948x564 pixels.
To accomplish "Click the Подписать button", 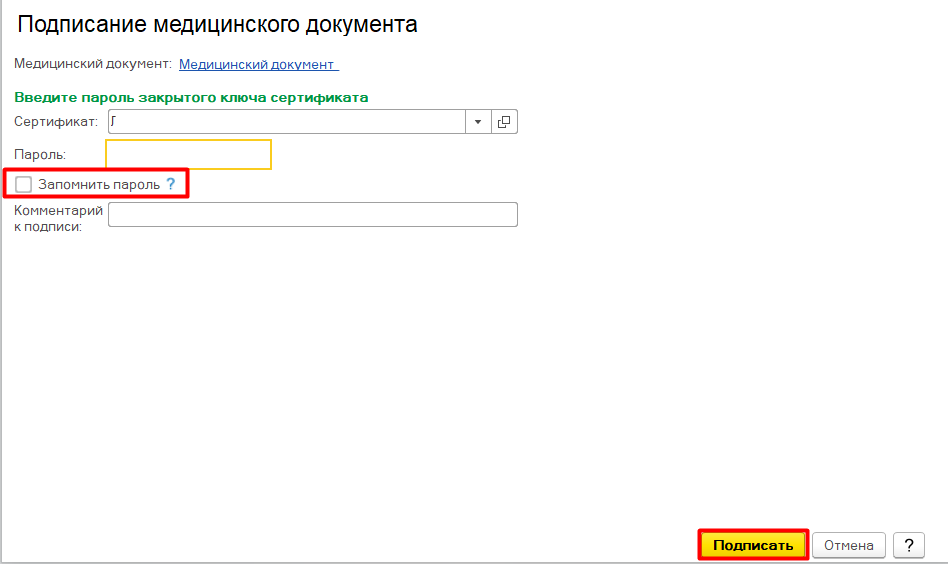I will pos(752,545).
